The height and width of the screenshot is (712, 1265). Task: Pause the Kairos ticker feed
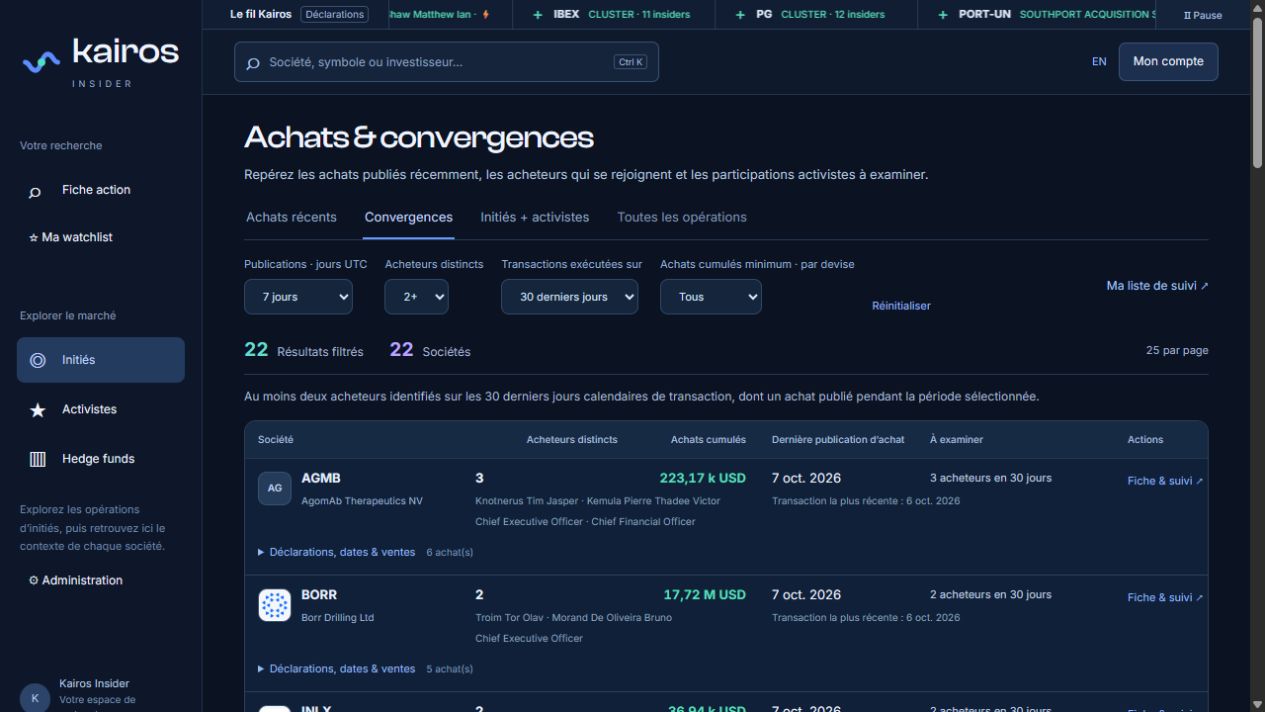(1203, 15)
